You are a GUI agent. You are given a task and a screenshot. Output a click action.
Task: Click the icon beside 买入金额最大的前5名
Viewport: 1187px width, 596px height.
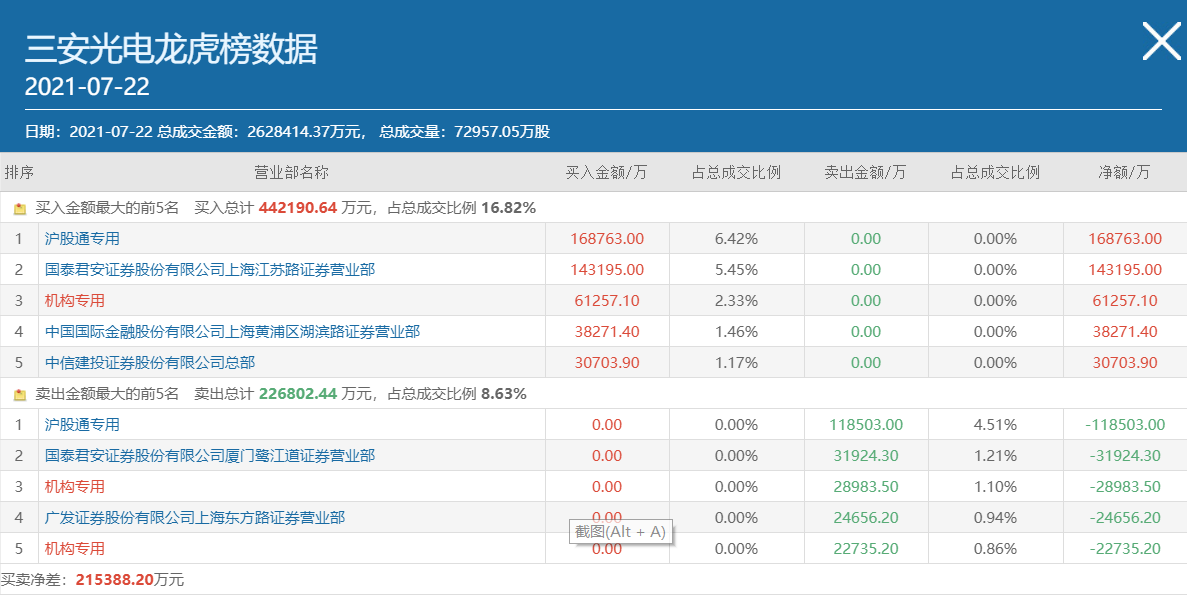20,209
